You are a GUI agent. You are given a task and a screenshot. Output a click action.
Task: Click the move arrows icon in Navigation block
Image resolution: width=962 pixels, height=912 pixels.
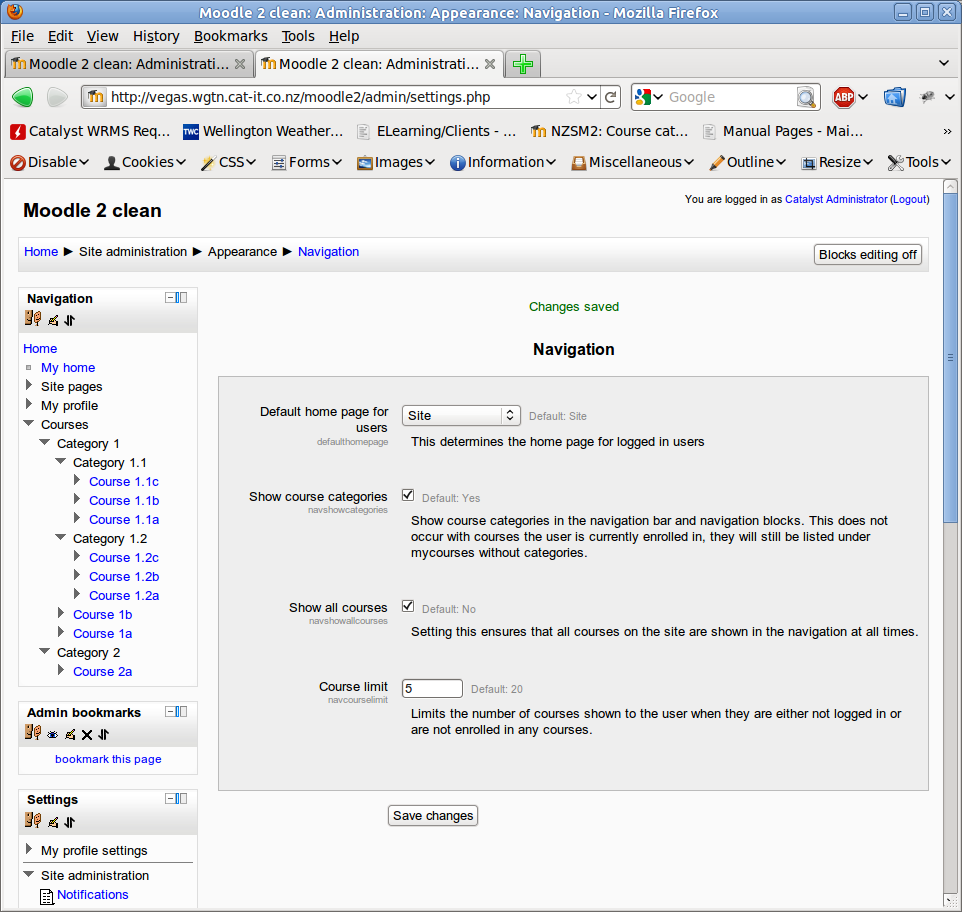pyautogui.click(x=69, y=320)
